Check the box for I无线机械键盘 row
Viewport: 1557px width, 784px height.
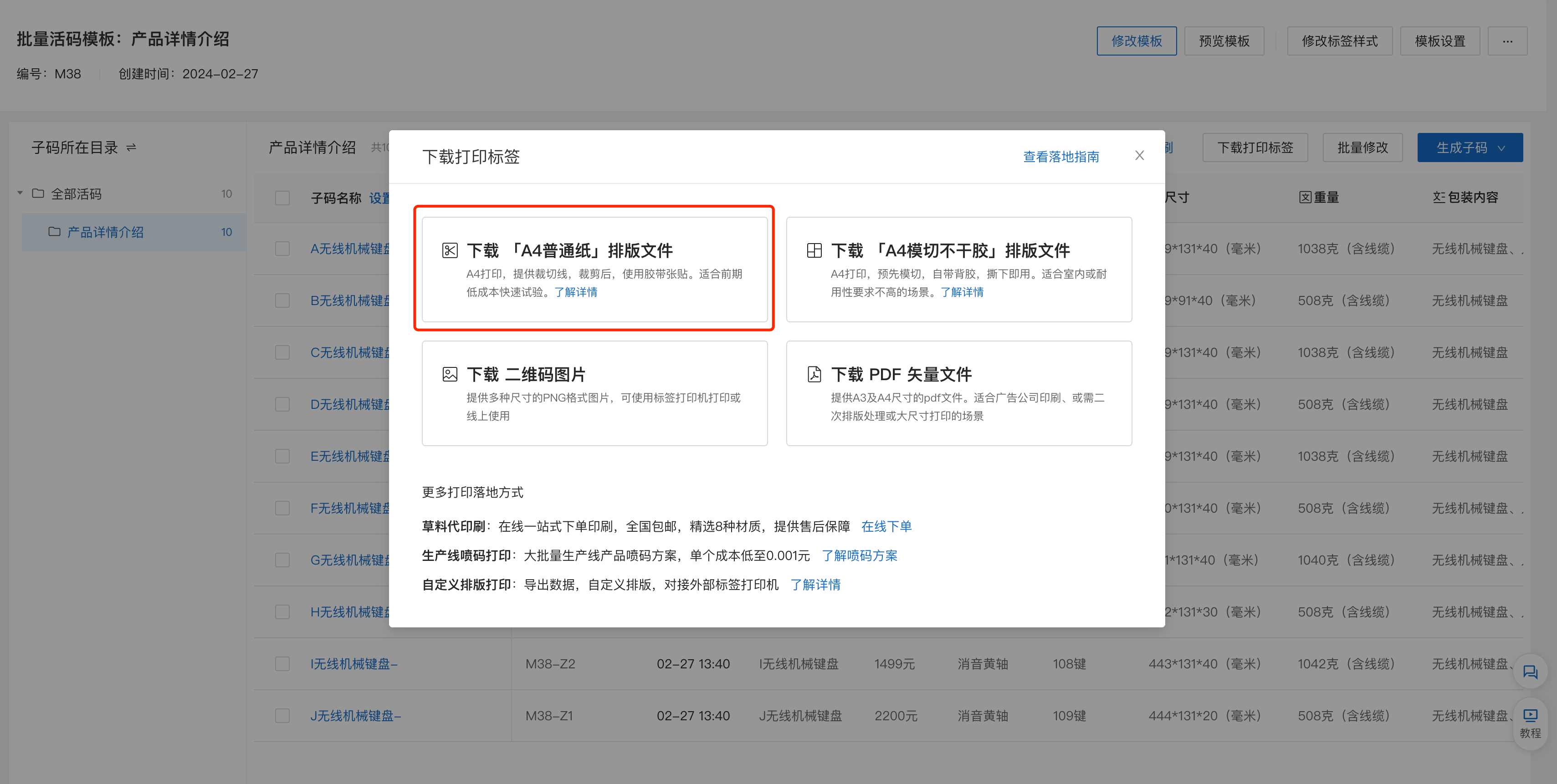(282, 664)
